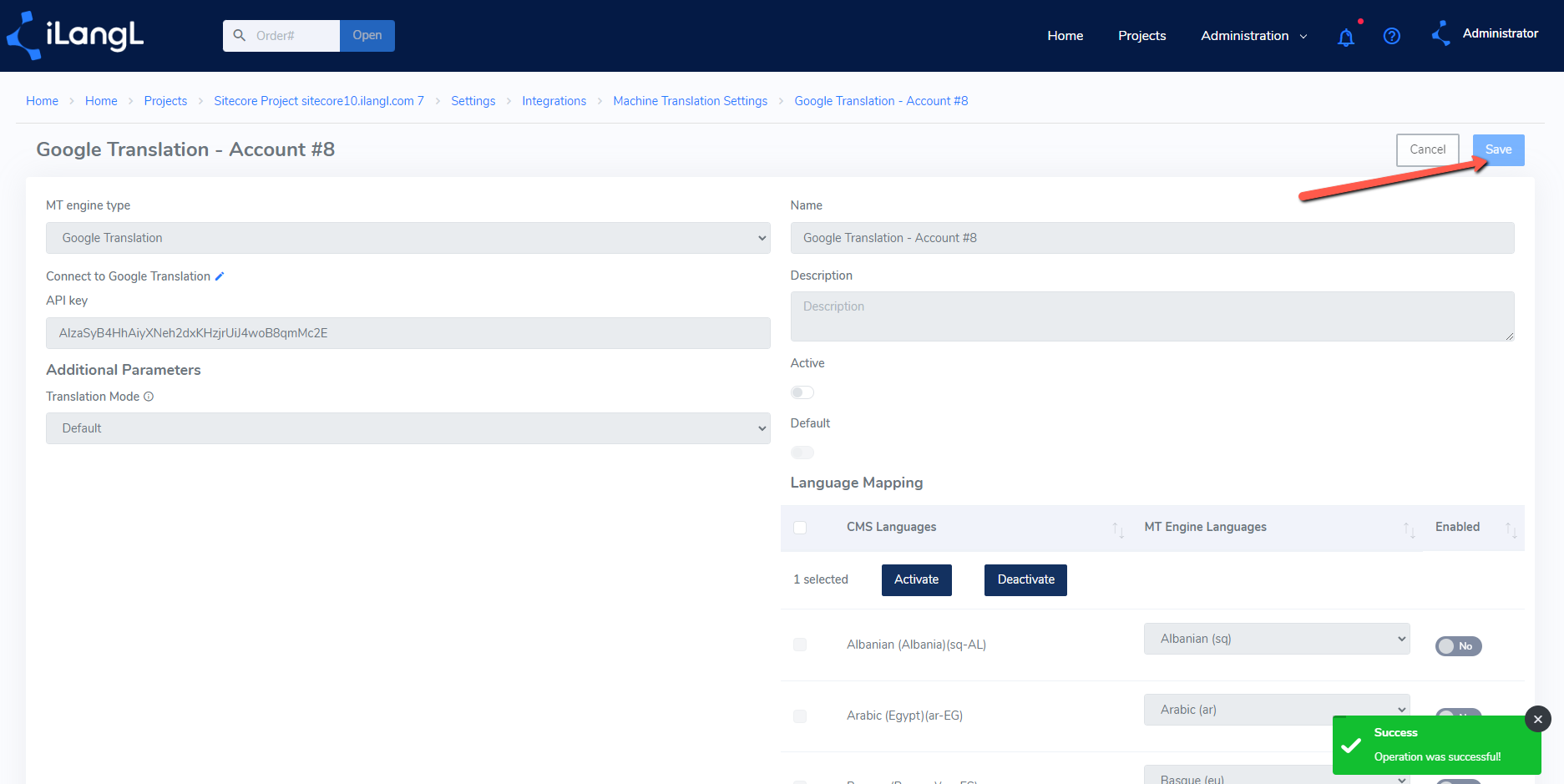
Task: Click Machine Translation Settings breadcrumb
Action: tap(690, 101)
